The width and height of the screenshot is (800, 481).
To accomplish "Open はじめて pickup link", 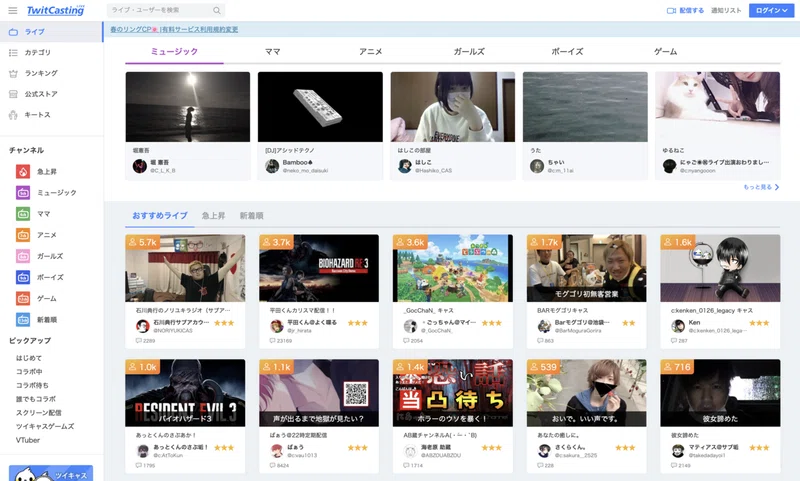I will click(29, 358).
